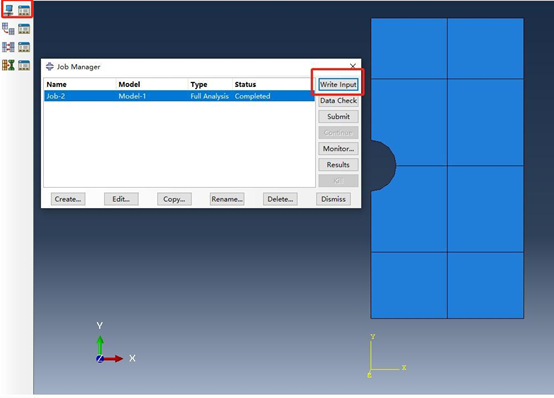The height and width of the screenshot is (398, 554).
Task: Open the Monitor... dialog
Action: (338, 149)
